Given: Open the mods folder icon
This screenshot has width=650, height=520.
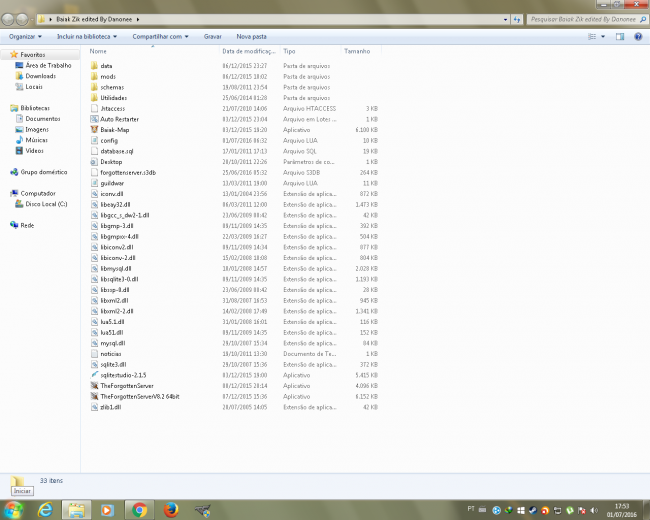Looking at the screenshot, I should pos(94,76).
